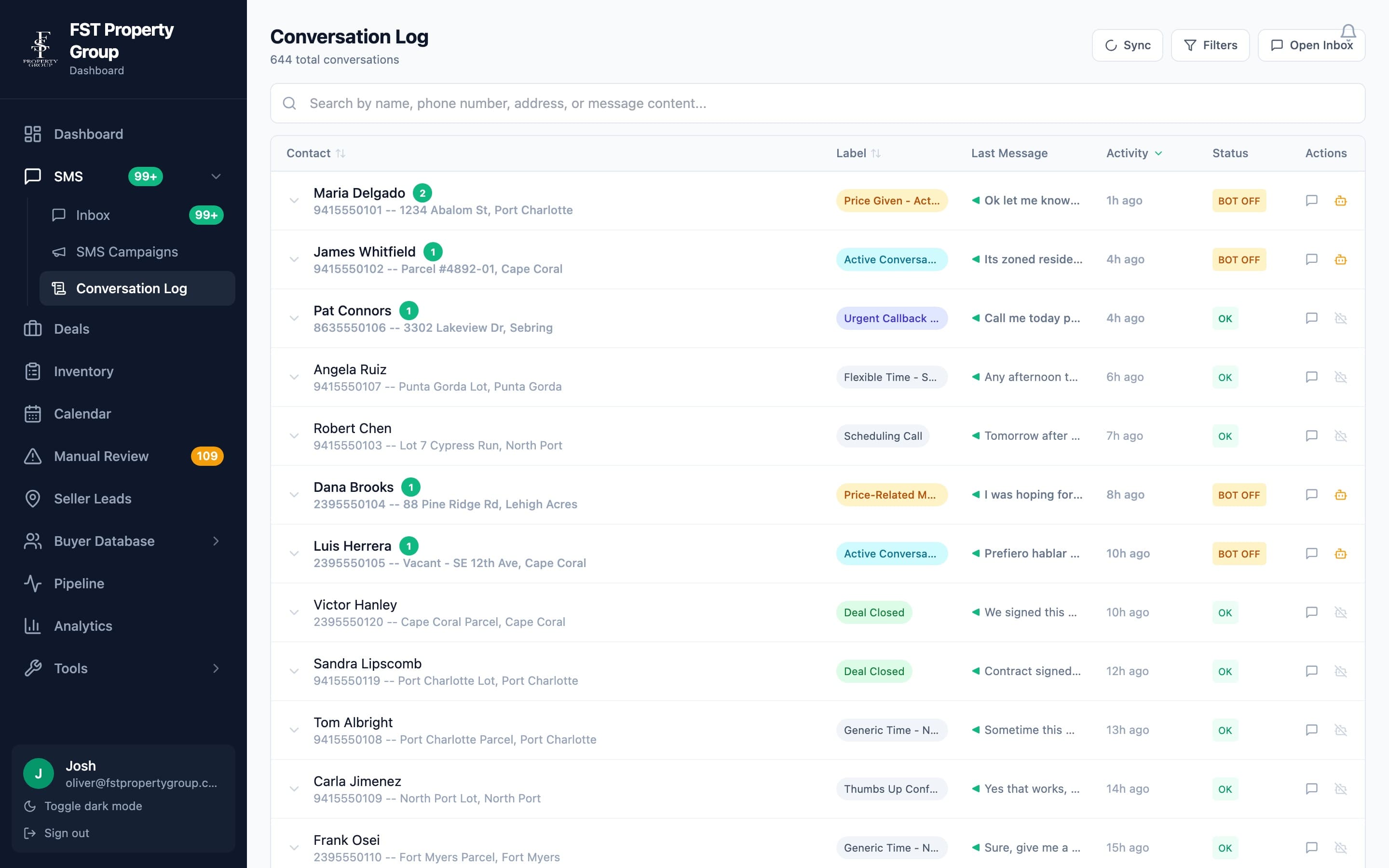Expand the Buyer Database submenu arrow

(x=216, y=541)
